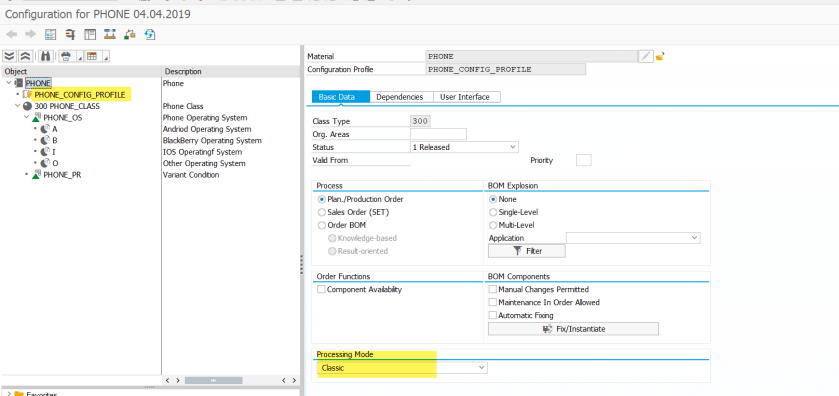The height and width of the screenshot is (396, 839).
Task: Click the blue bulleted list toolbar icon
Action: (51, 35)
